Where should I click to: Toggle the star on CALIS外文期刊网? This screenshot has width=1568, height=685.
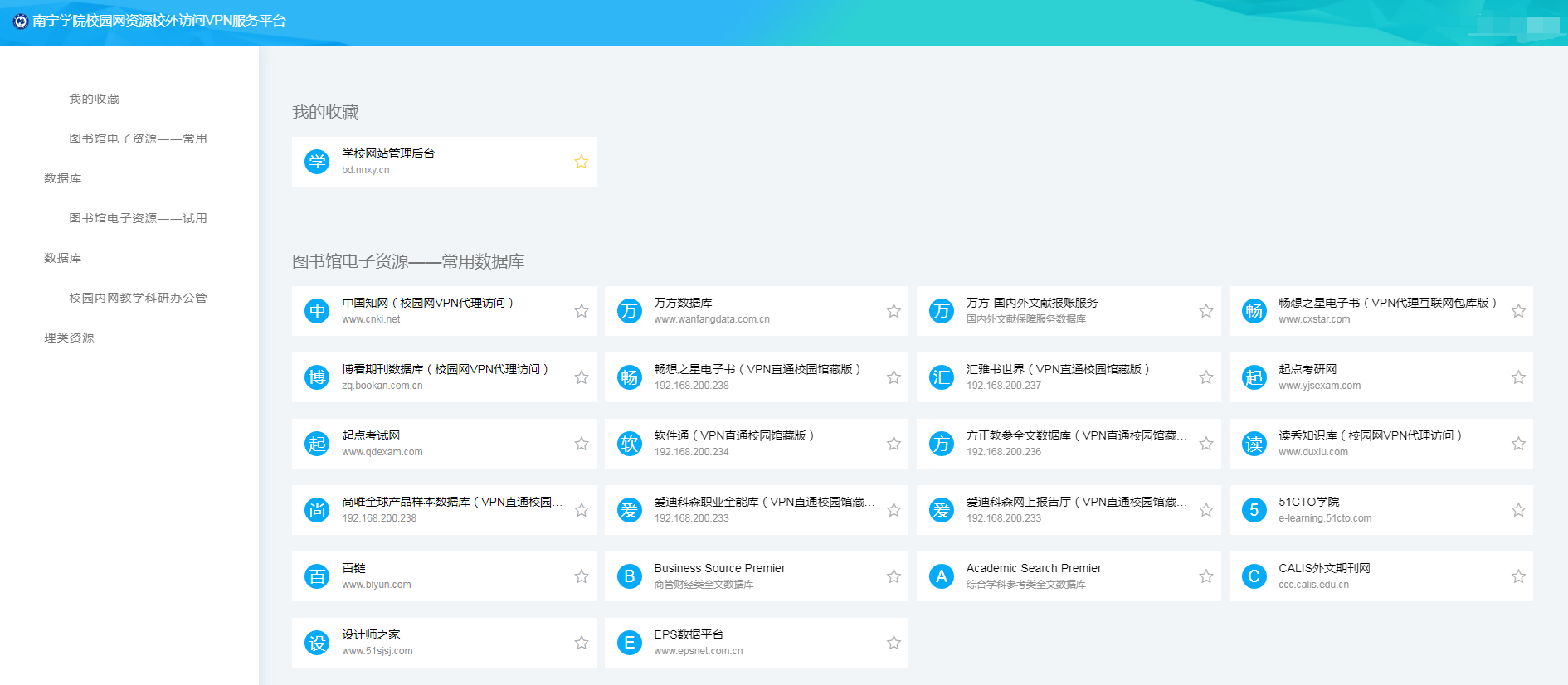coord(1518,576)
